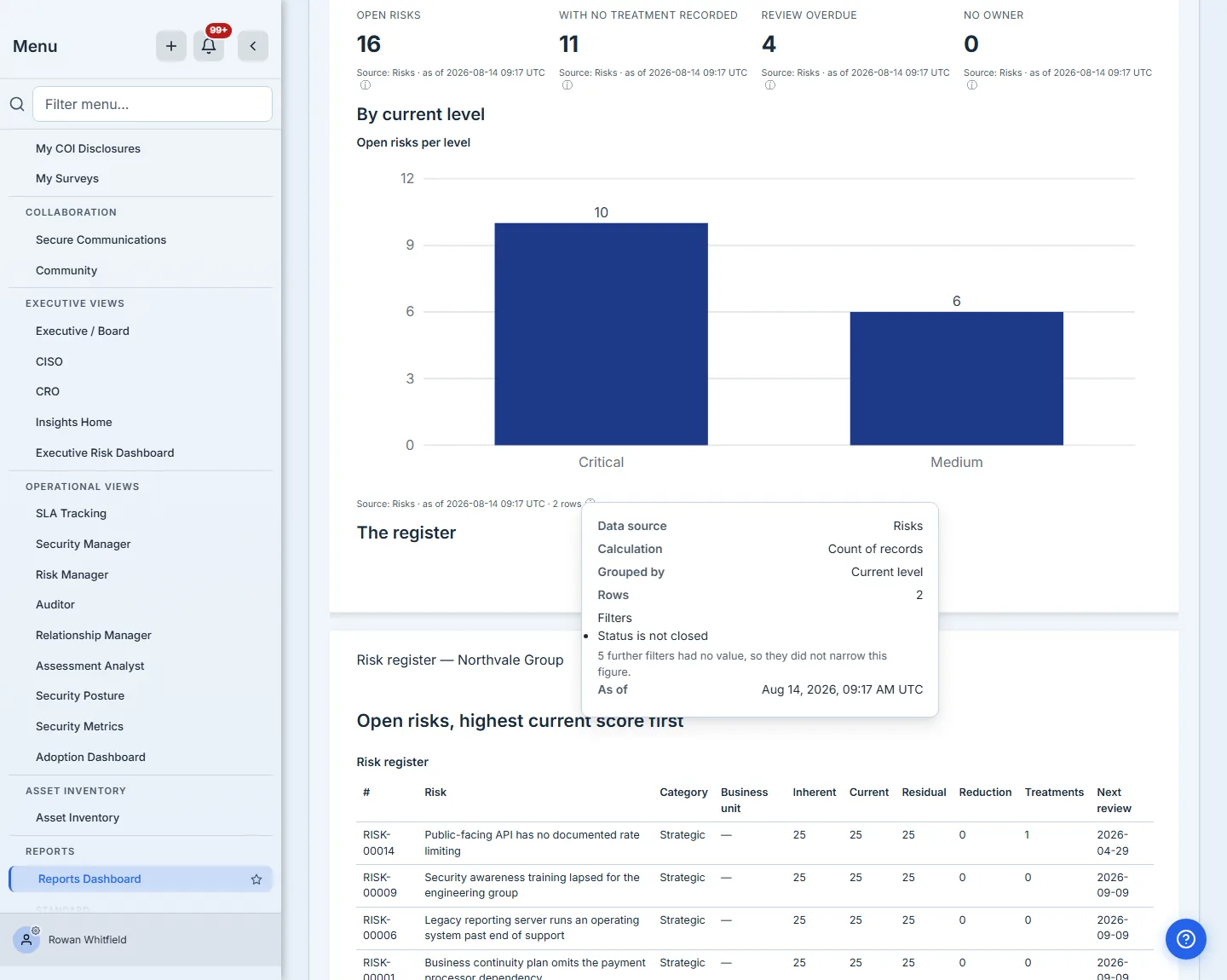Favorite Reports Dashboard with the star icon
Image resolution: width=1227 pixels, height=980 pixels.
[x=256, y=879]
